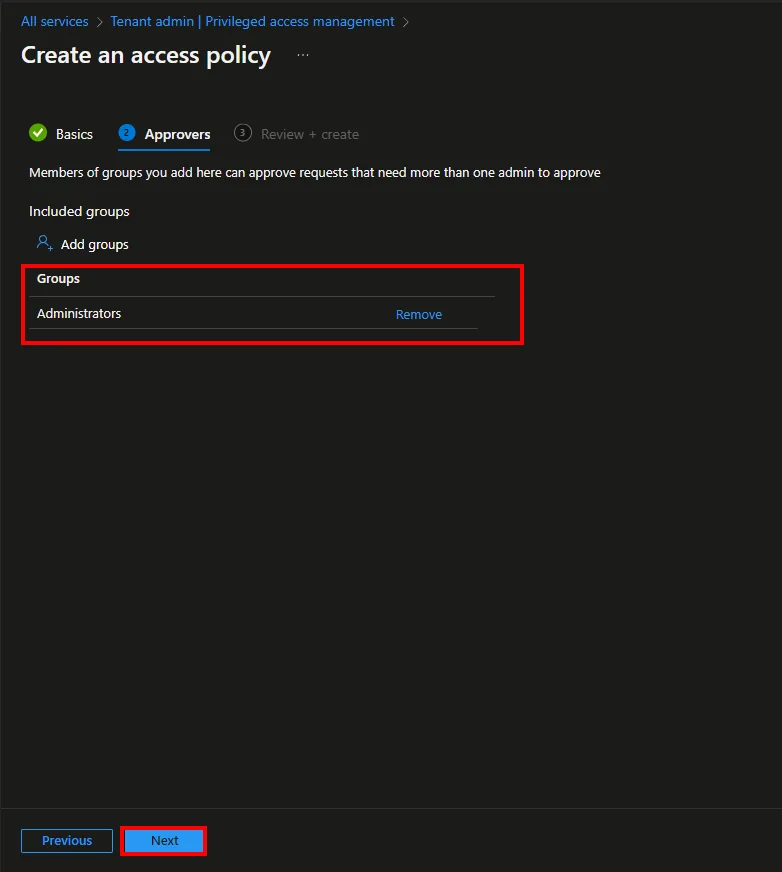782x872 pixels.
Task: Open the All services breadcrumb link
Action: click(x=55, y=22)
